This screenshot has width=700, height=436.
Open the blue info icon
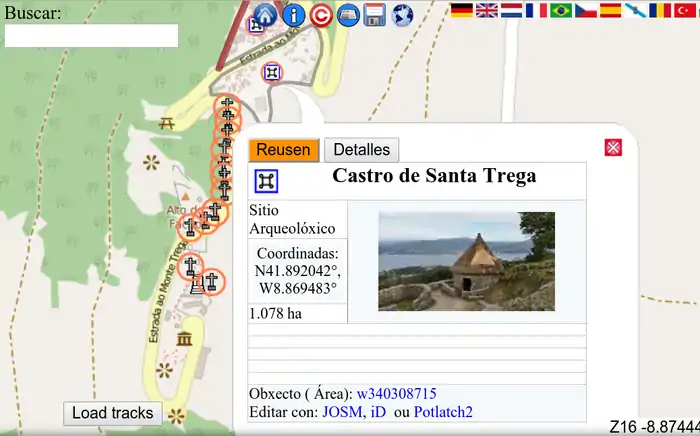[293, 15]
